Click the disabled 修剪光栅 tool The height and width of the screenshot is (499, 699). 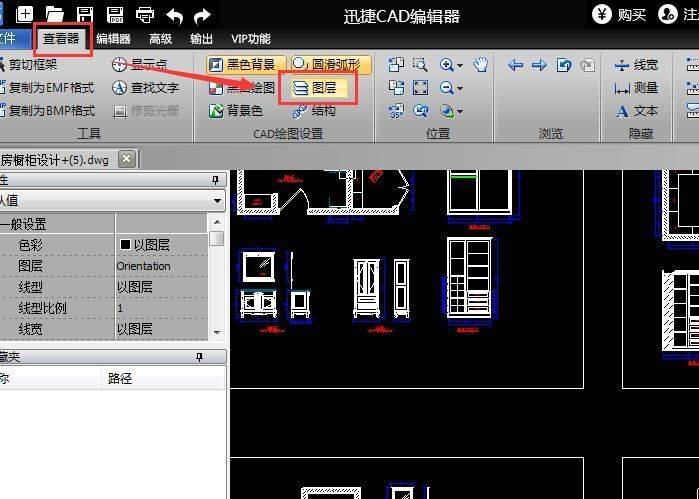145,111
